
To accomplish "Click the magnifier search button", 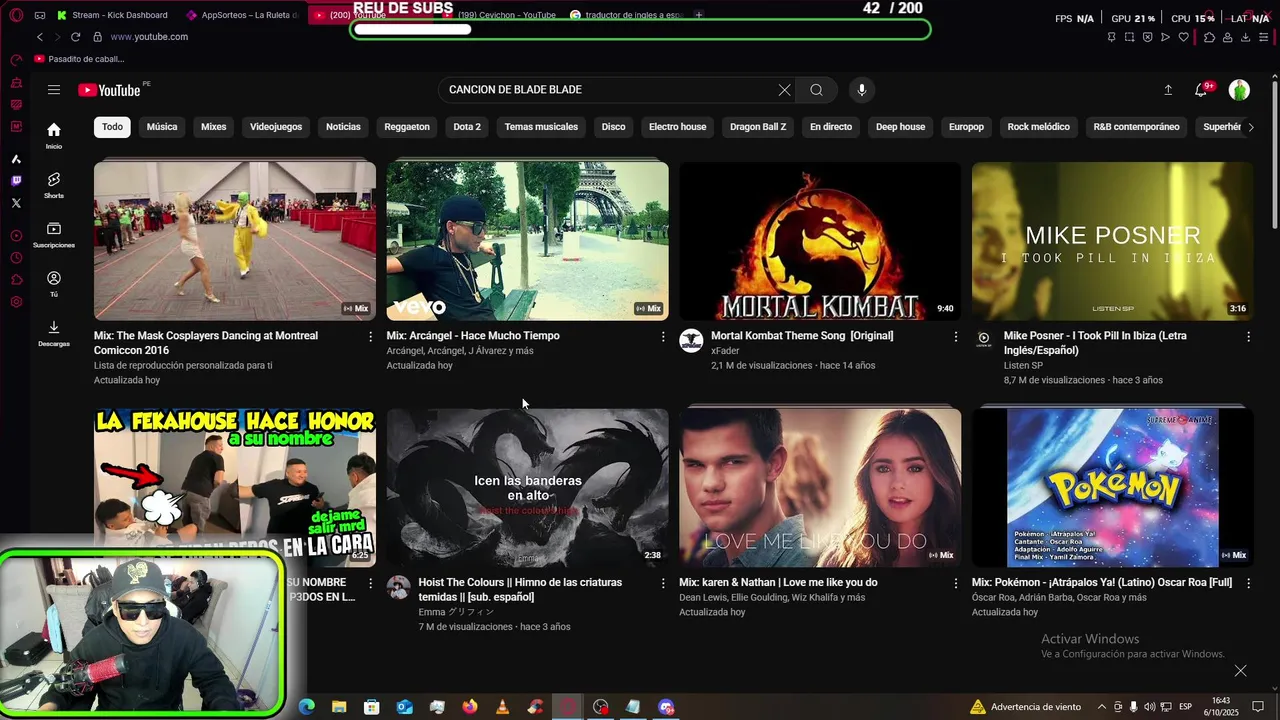I will coord(817,90).
